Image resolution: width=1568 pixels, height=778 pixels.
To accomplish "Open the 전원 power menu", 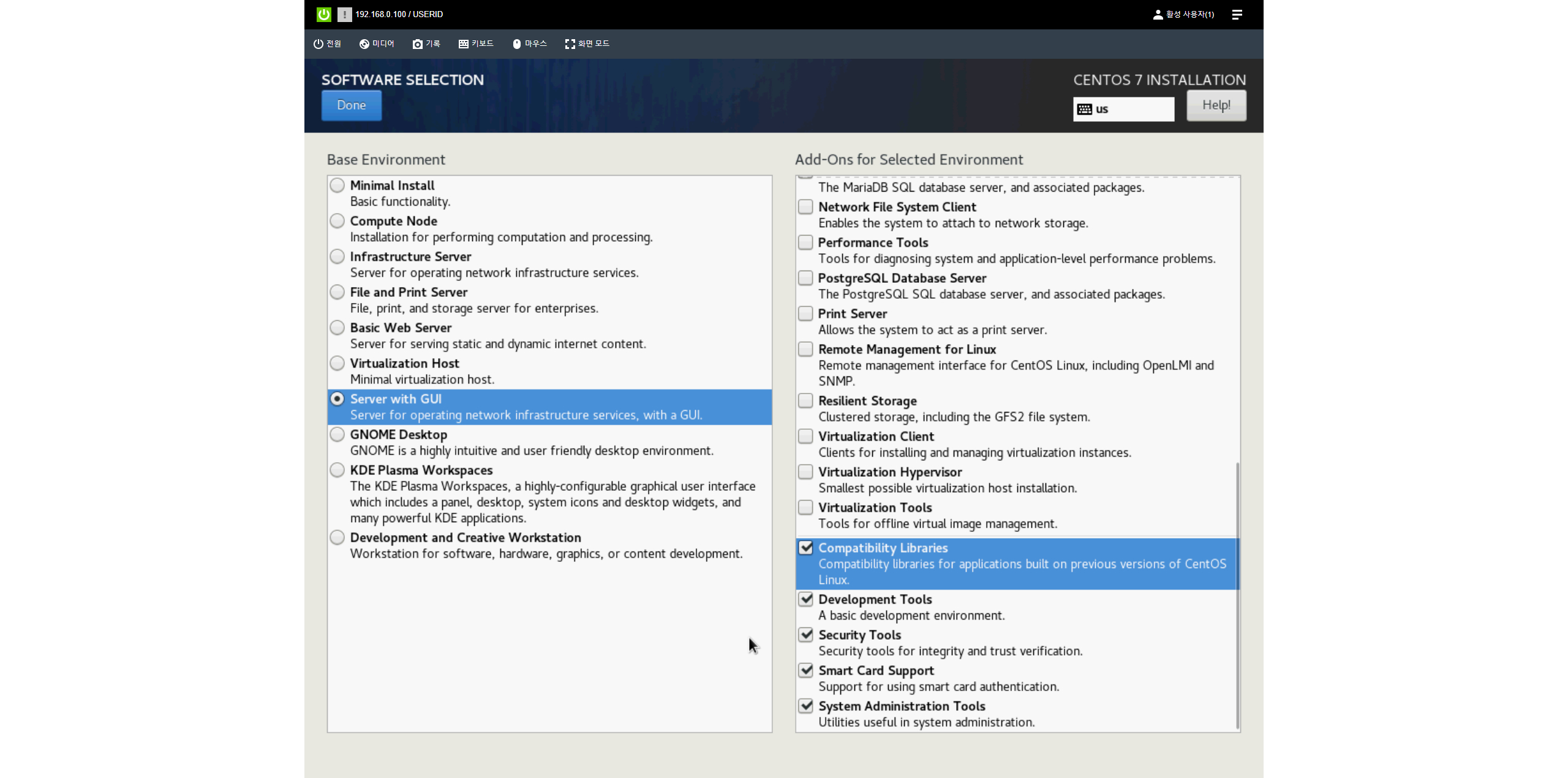I will (x=327, y=43).
